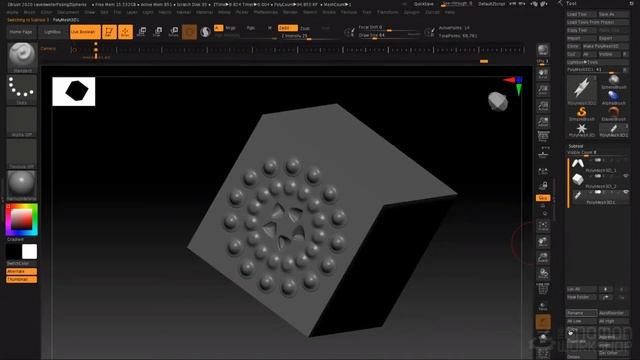
Task: Hide the bottom PolyMesh3D1 subtool eye icon
Action: 625,192
